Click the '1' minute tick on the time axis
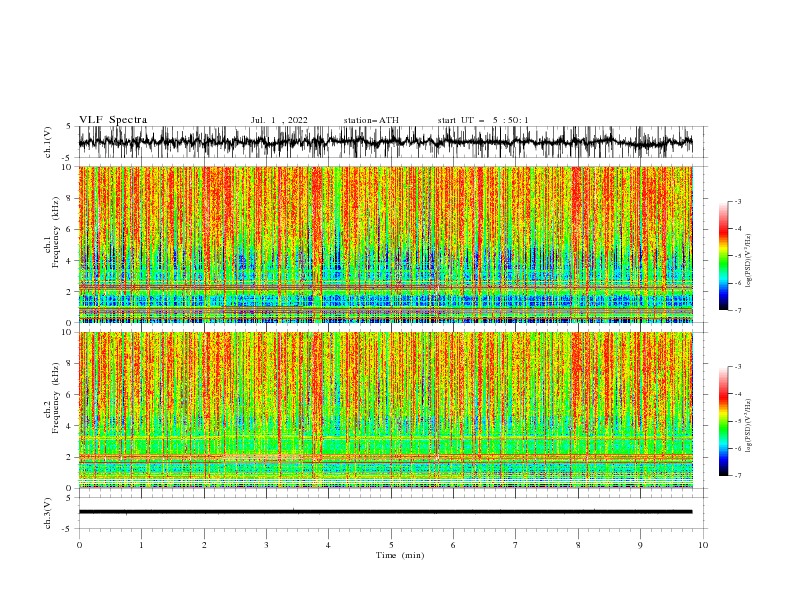The image size is (792, 612). pyautogui.click(x=141, y=545)
